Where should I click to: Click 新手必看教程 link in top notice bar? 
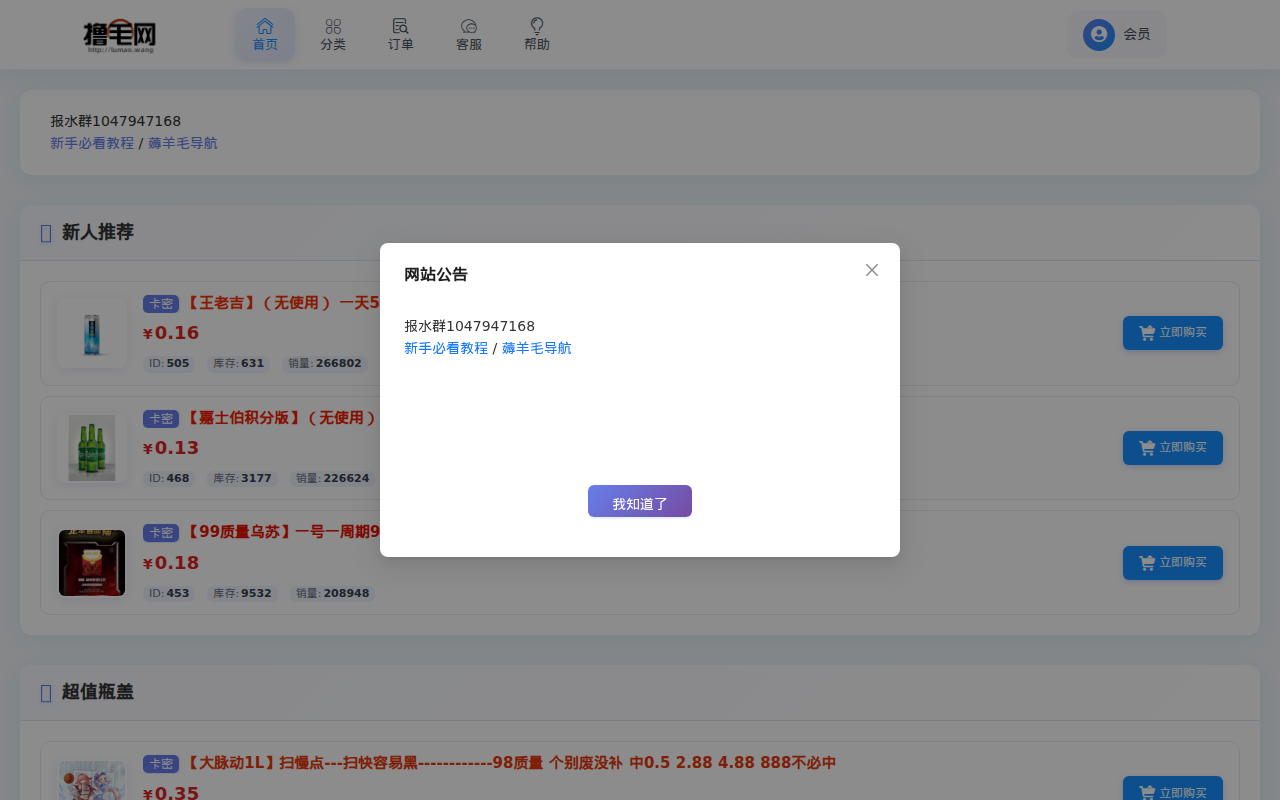(x=92, y=142)
